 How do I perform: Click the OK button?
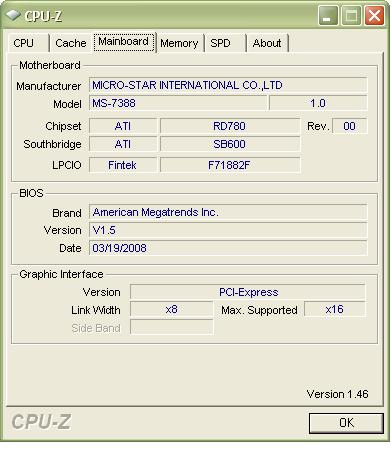pos(346,423)
